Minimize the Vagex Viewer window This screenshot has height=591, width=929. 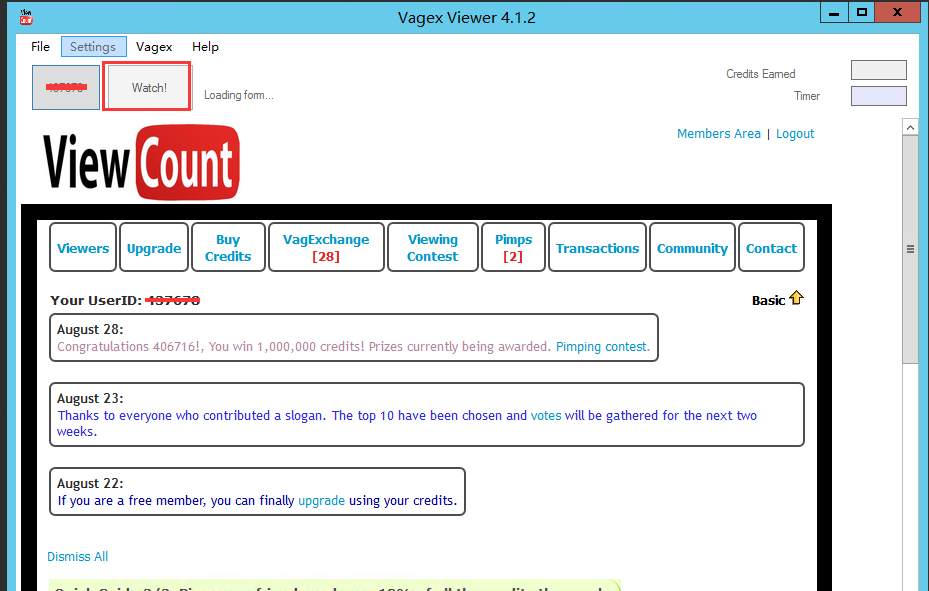(x=834, y=12)
